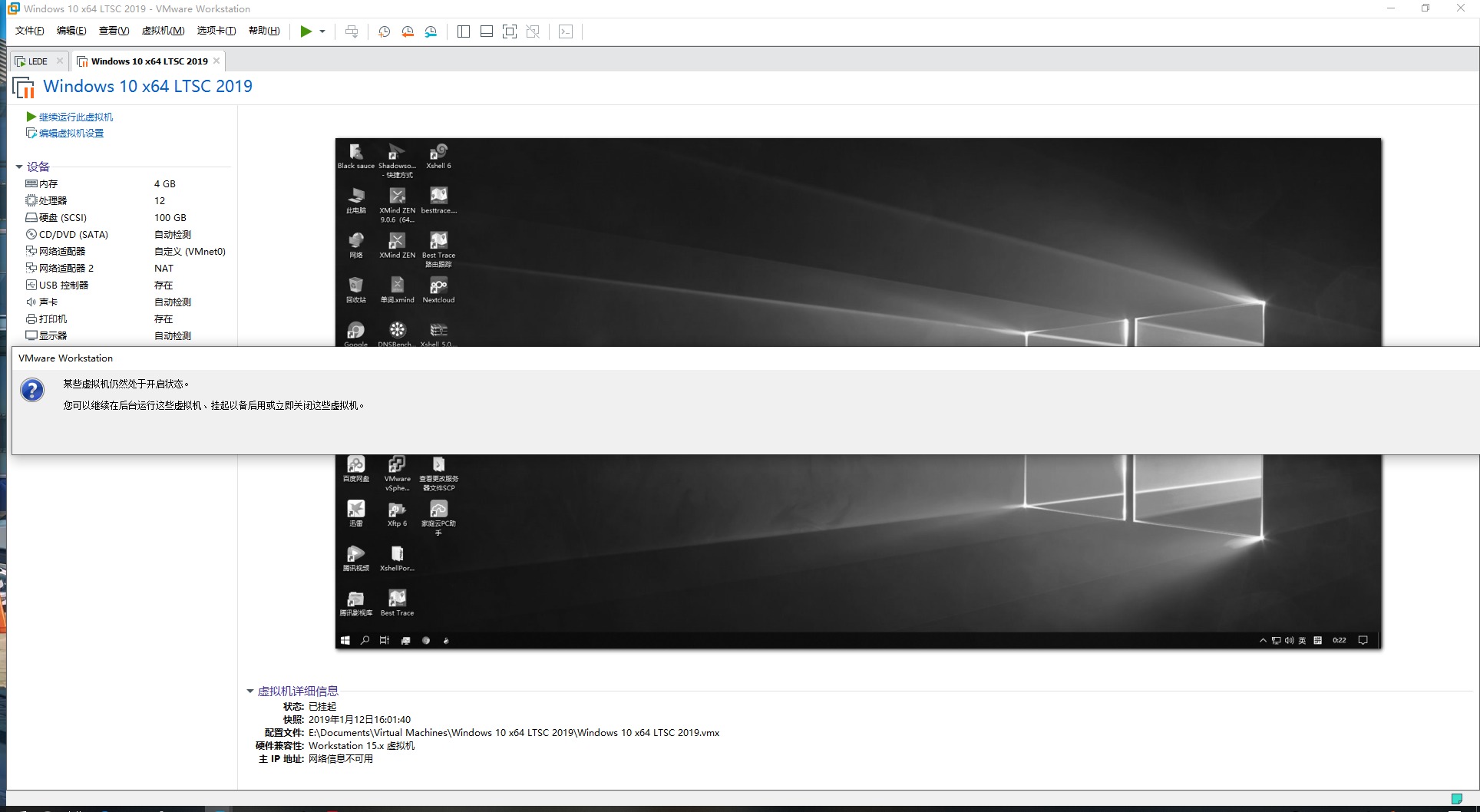1480x812 pixels.
Task: Close the Windows 10 x64 LTSC 2019 tab
Action: (216, 61)
